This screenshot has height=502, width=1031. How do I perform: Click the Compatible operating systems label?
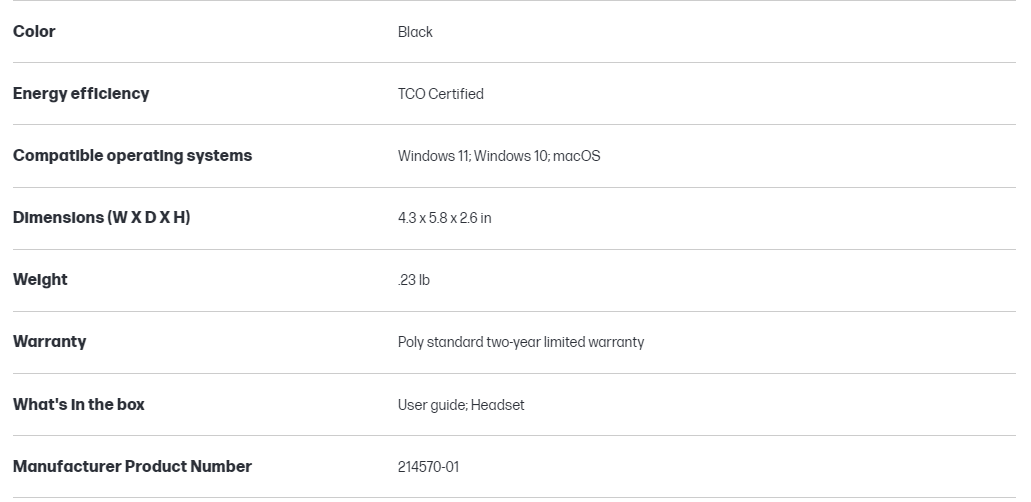click(132, 156)
